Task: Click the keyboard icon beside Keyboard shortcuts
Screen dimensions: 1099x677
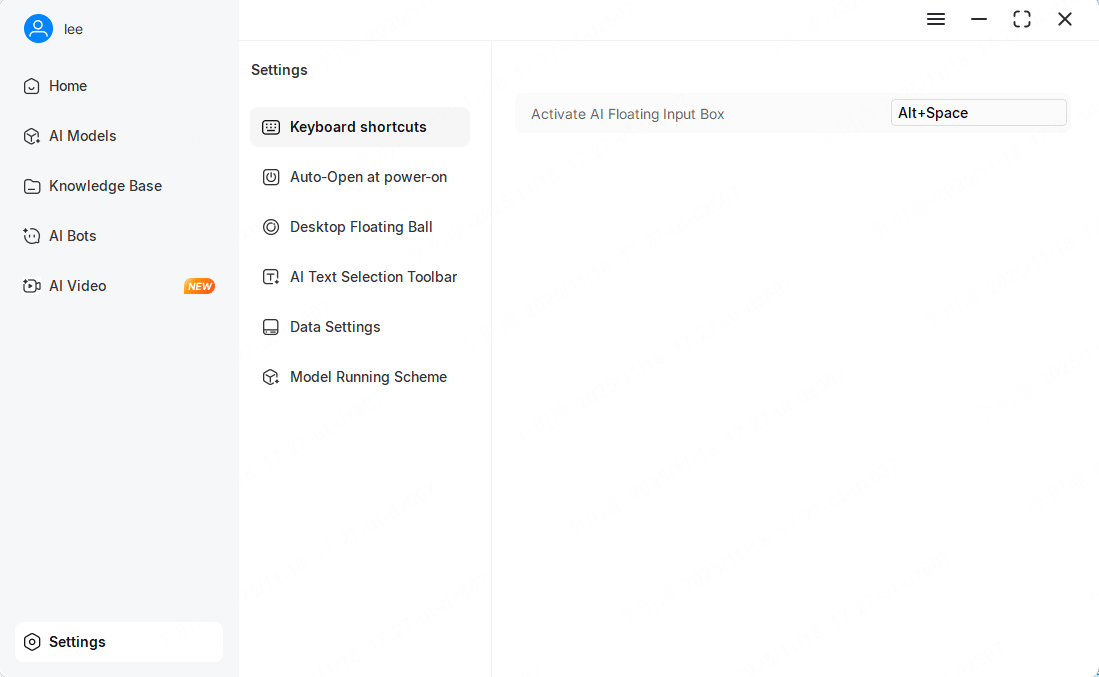Action: pos(271,127)
